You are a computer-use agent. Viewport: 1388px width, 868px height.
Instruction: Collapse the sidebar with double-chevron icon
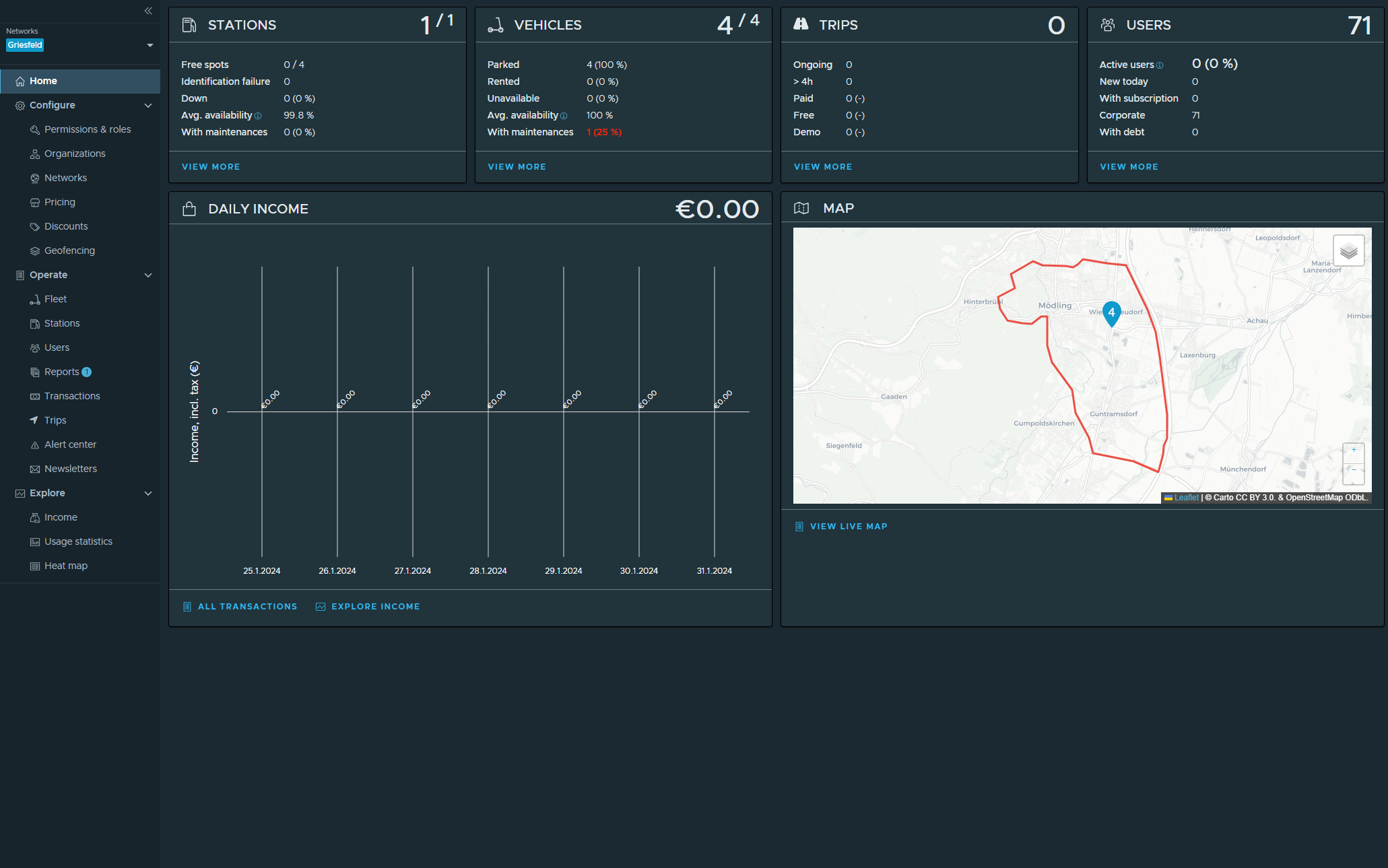point(148,11)
